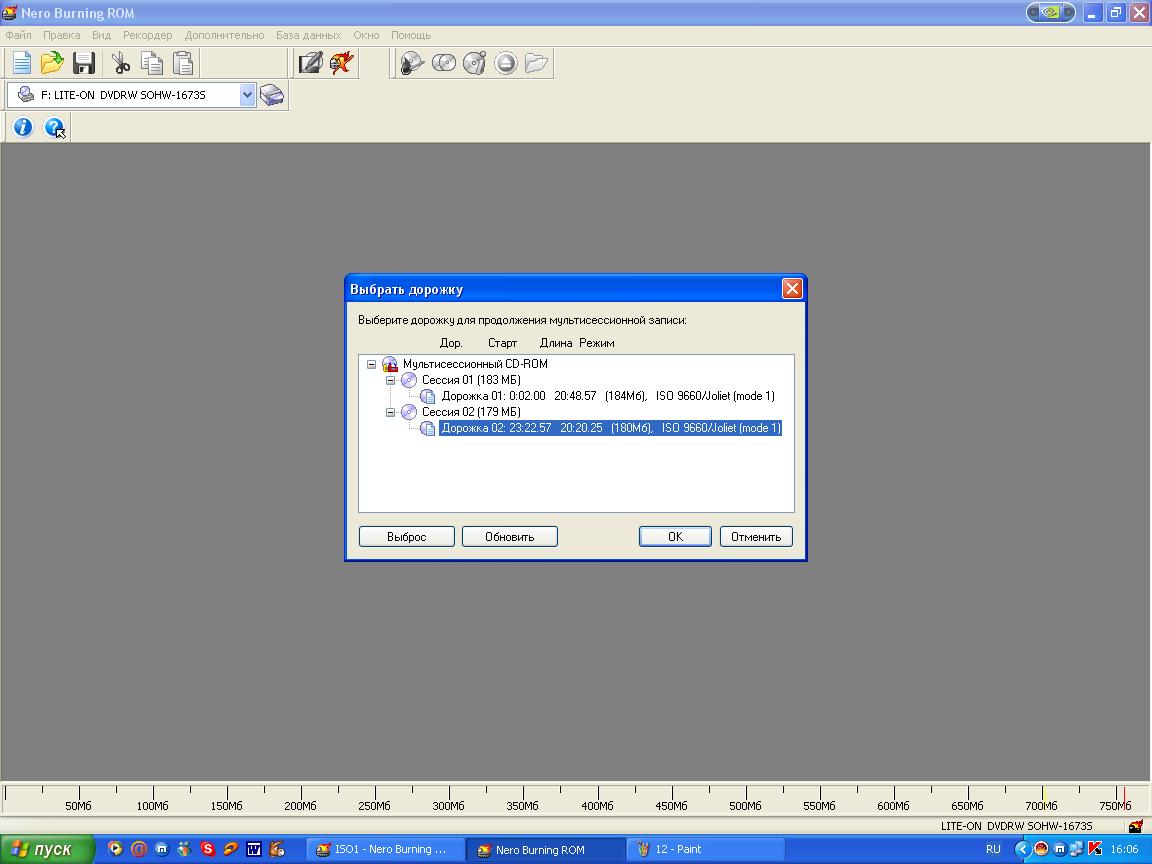
Task: Open a compilation with the folder icon
Action: click(52, 63)
